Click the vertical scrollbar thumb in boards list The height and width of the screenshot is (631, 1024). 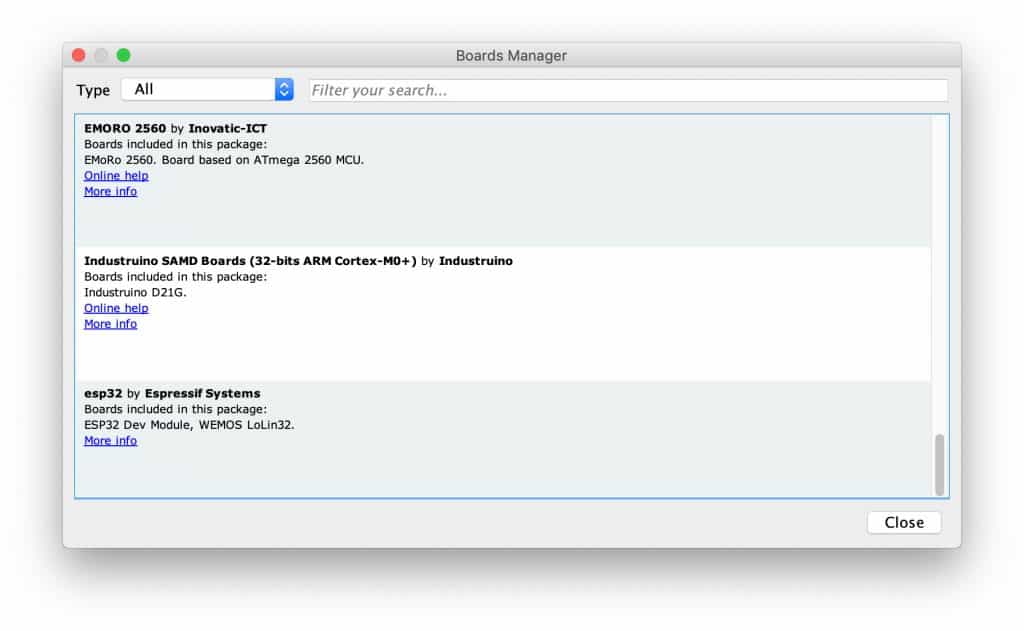click(940, 465)
